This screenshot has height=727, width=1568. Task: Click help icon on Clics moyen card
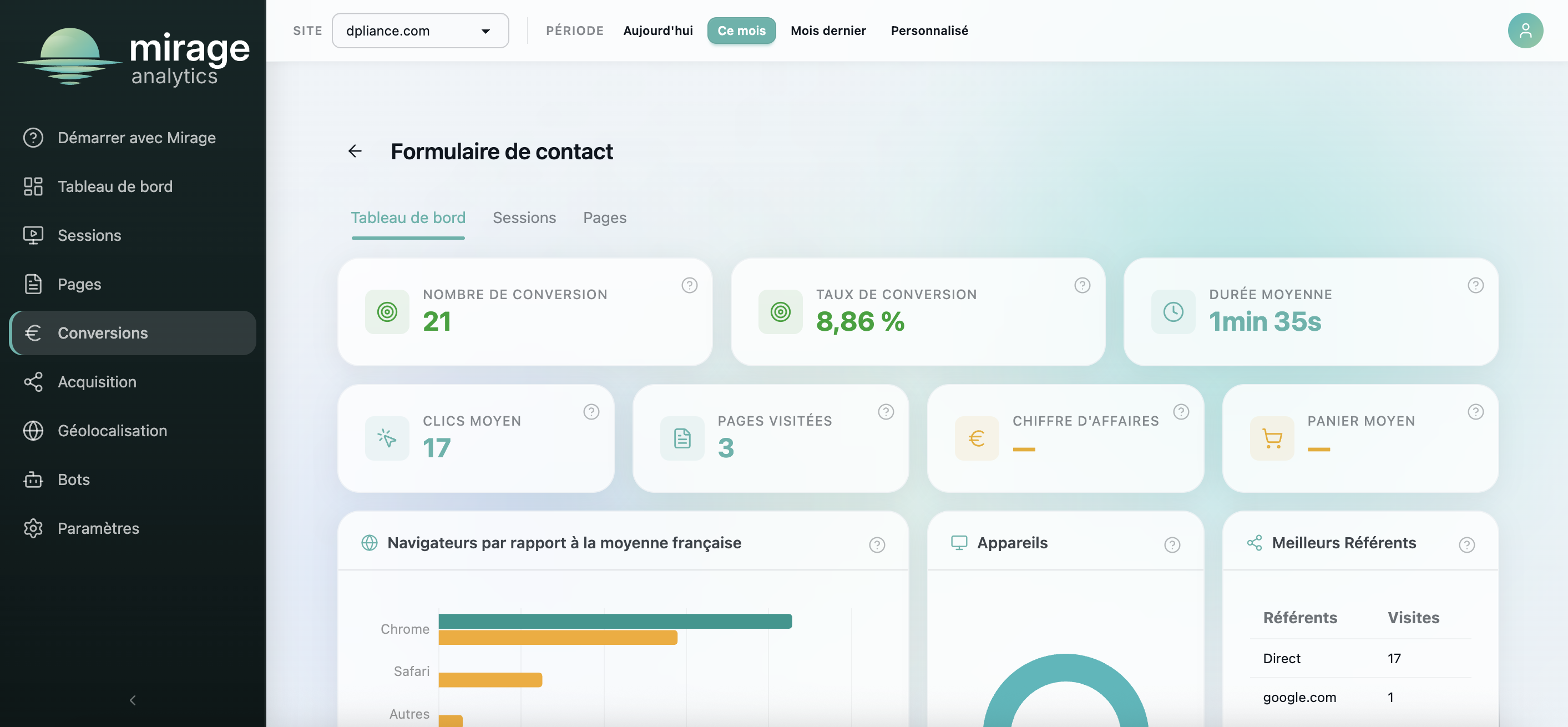click(591, 412)
